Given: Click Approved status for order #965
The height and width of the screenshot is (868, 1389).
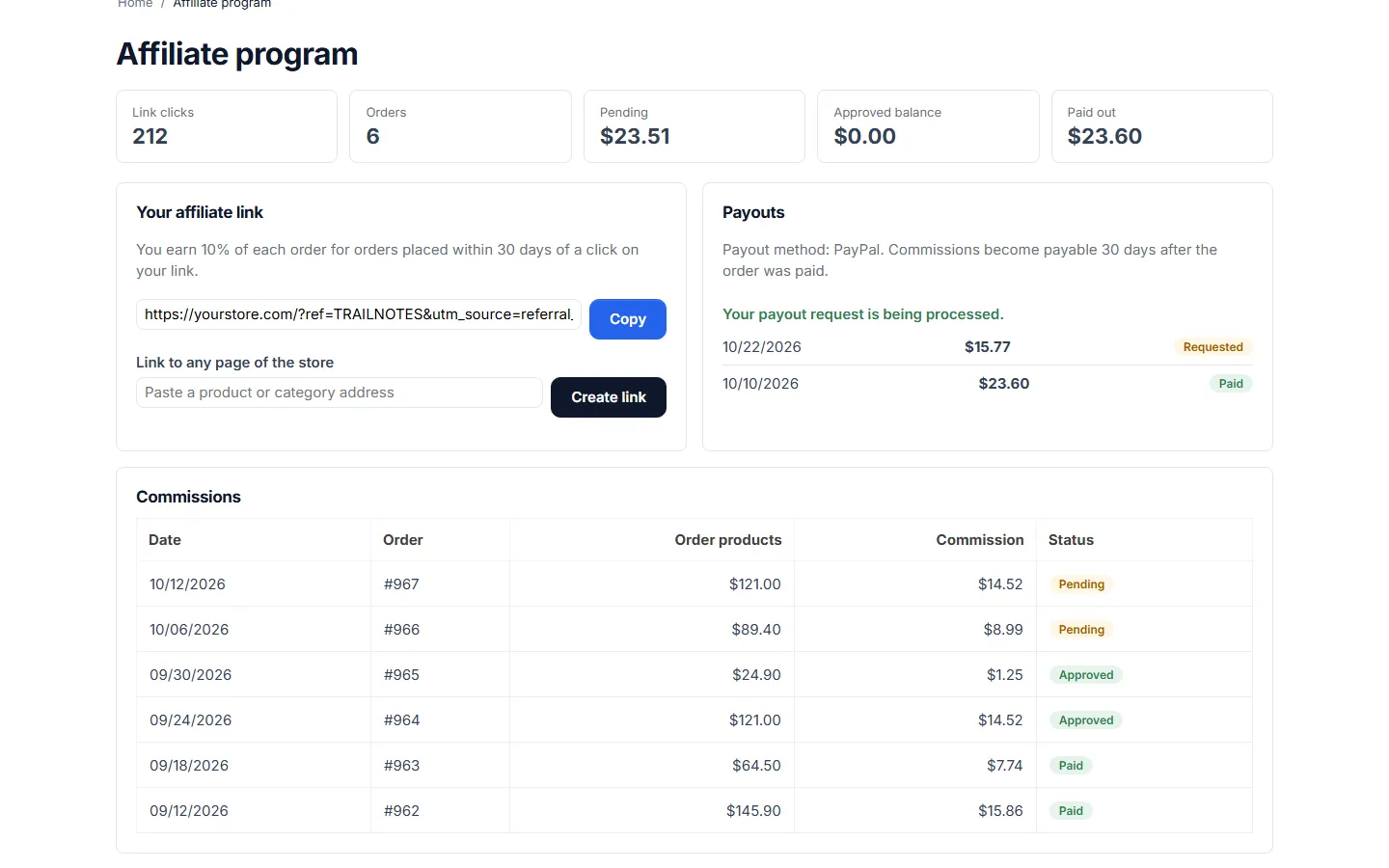Looking at the screenshot, I should (x=1086, y=675).
